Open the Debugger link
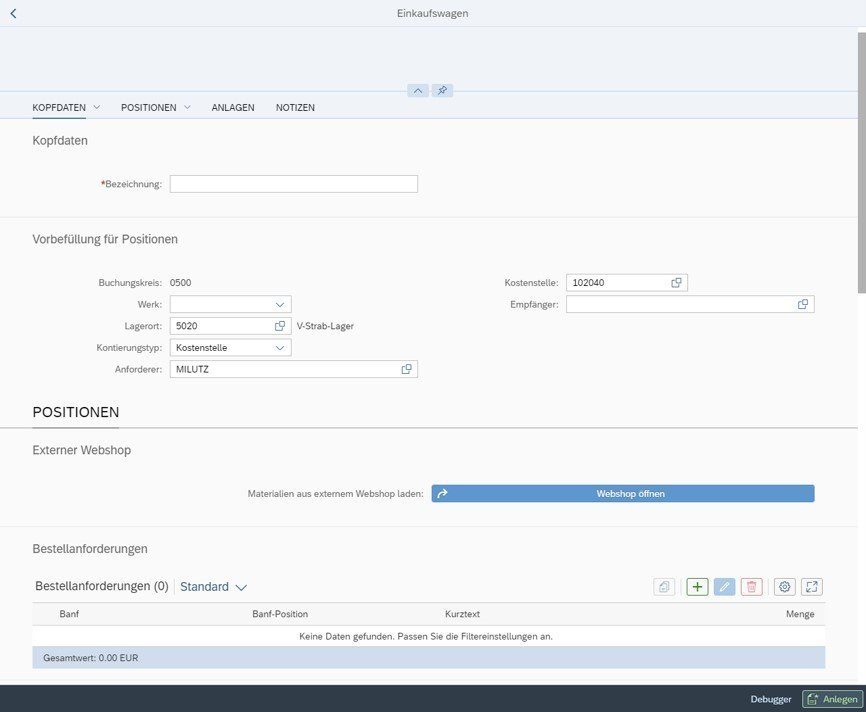 click(770, 698)
